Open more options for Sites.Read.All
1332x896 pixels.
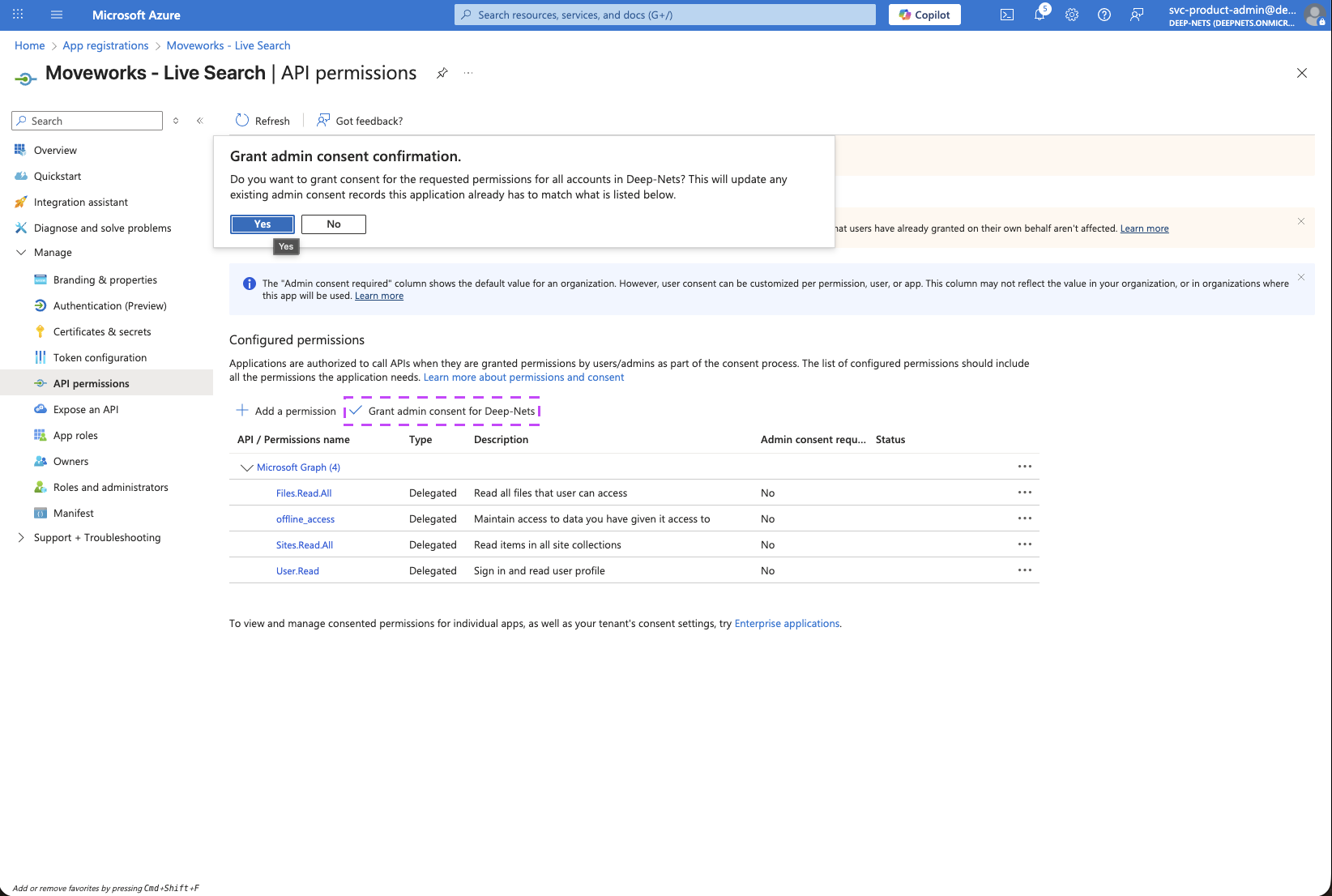pos(1025,544)
